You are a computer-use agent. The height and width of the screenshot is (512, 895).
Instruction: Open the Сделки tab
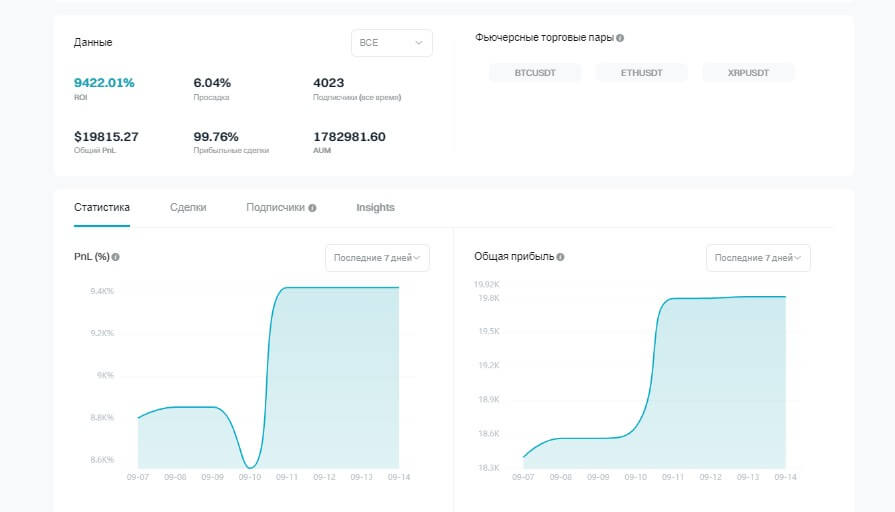click(x=188, y=208)
